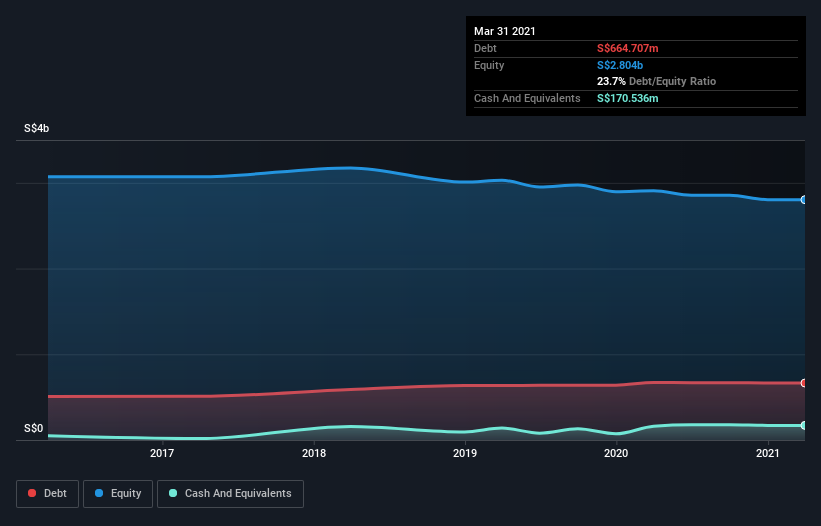Click the Mar 31 2021 tooltip date
This screenshot has width=821, height=526.
point(505,31)
